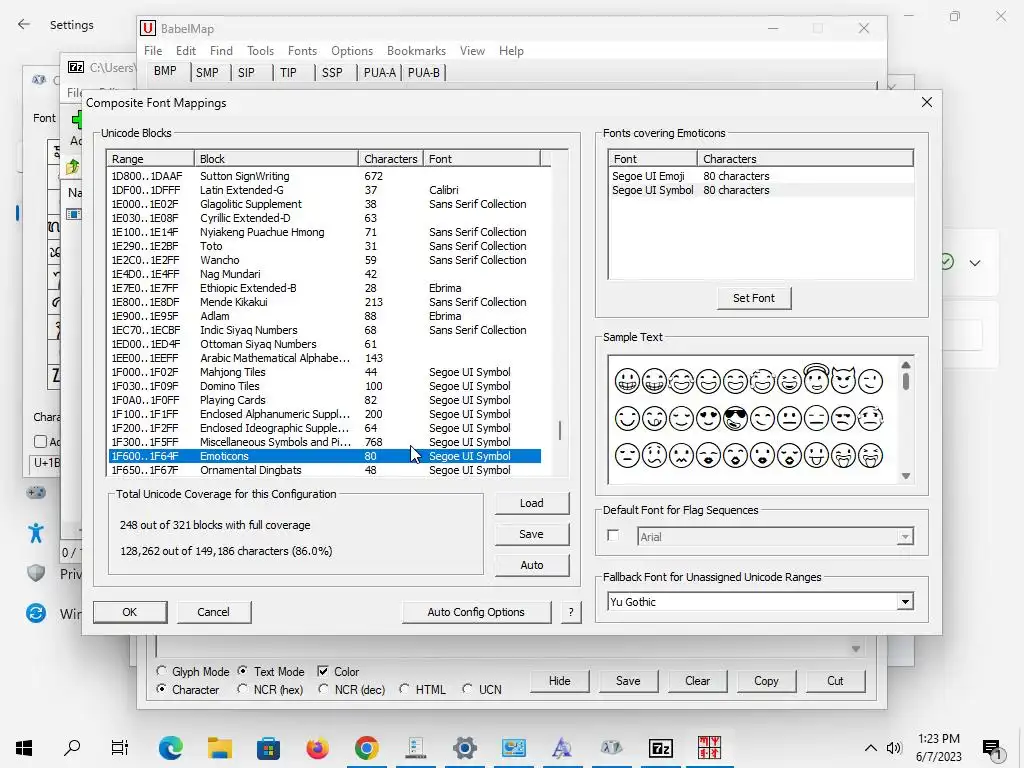Viewport: 1024px width, 768px height.
Task: Open dropdown arrow of BabelMap edit buffer
Action: click(856, 648)
